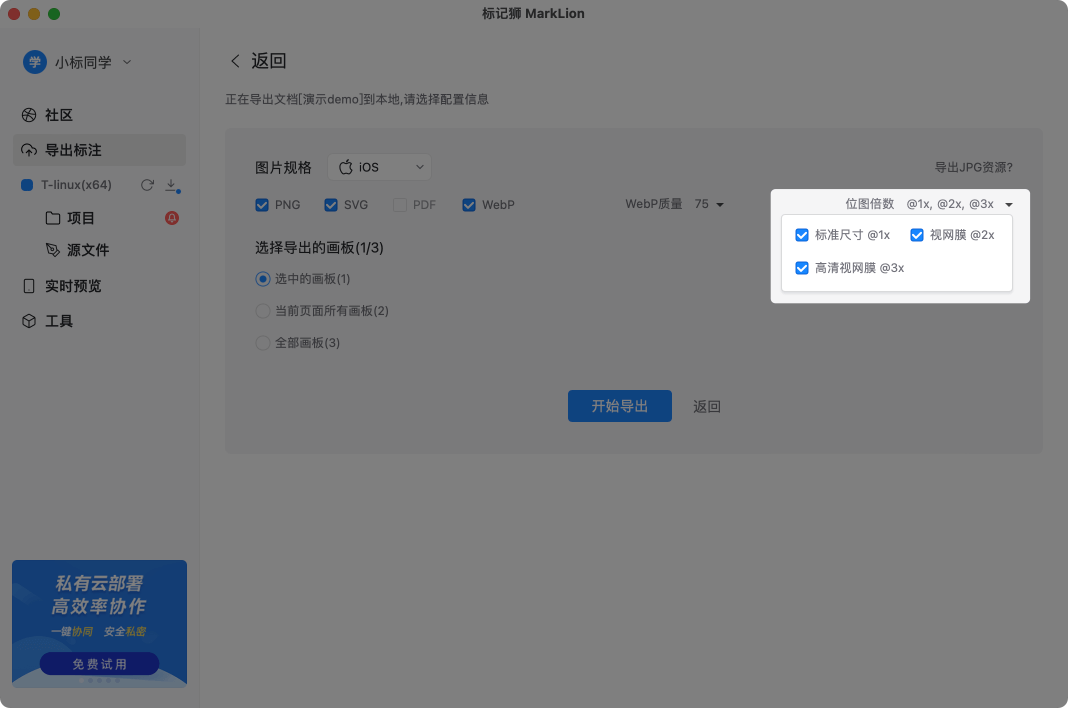
Task: Open the WebP质量 quality dropdown
Action: (710, 204)
